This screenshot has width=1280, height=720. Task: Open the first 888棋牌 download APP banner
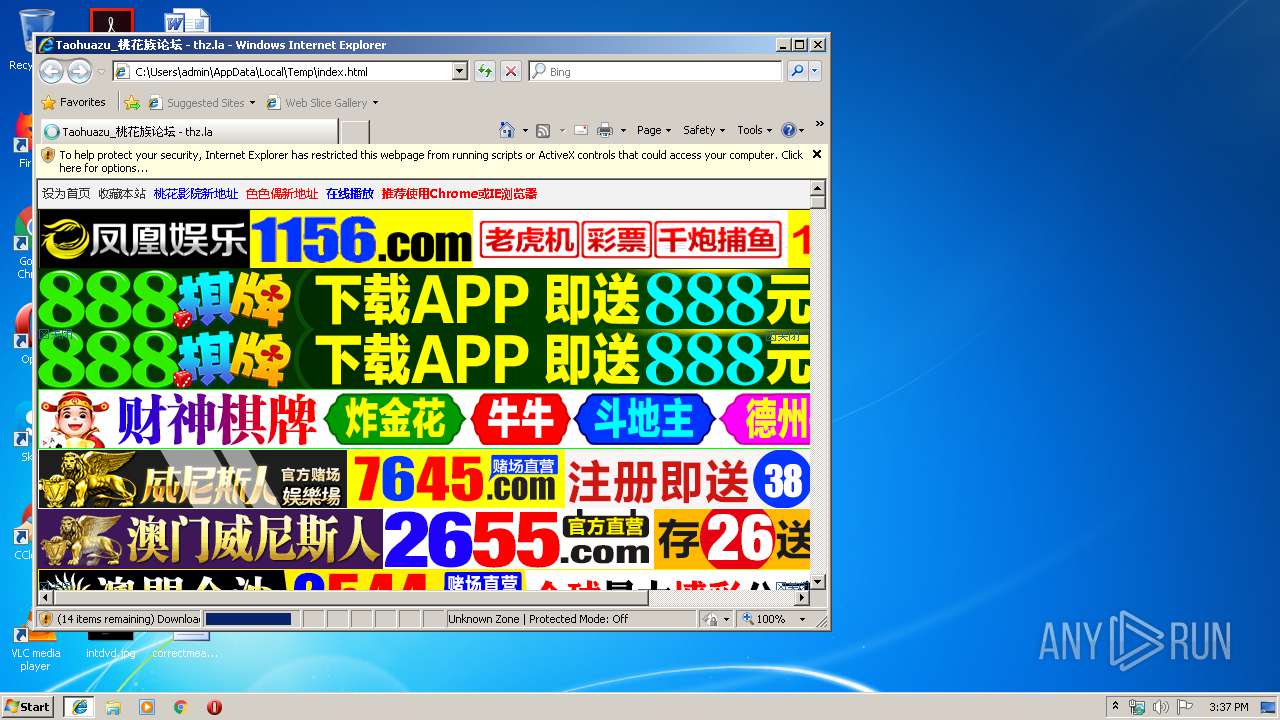point(424,298)
